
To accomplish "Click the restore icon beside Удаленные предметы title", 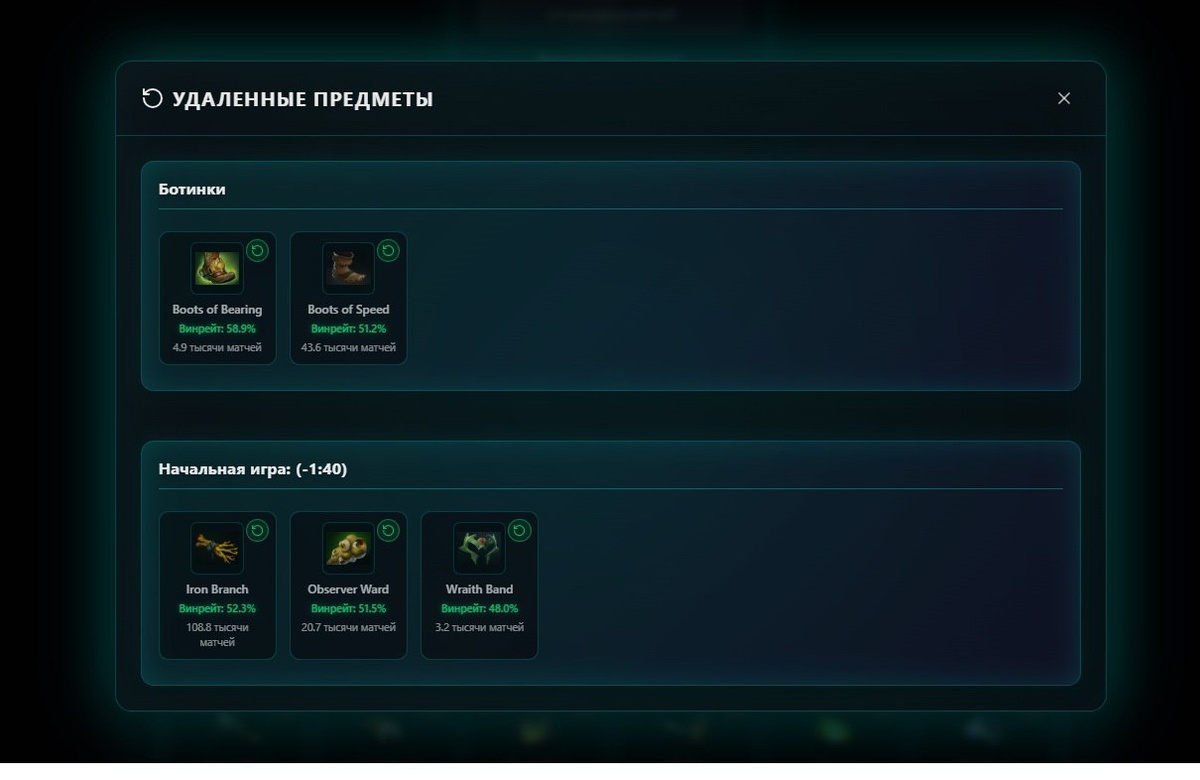I will [x=152, y=98].
